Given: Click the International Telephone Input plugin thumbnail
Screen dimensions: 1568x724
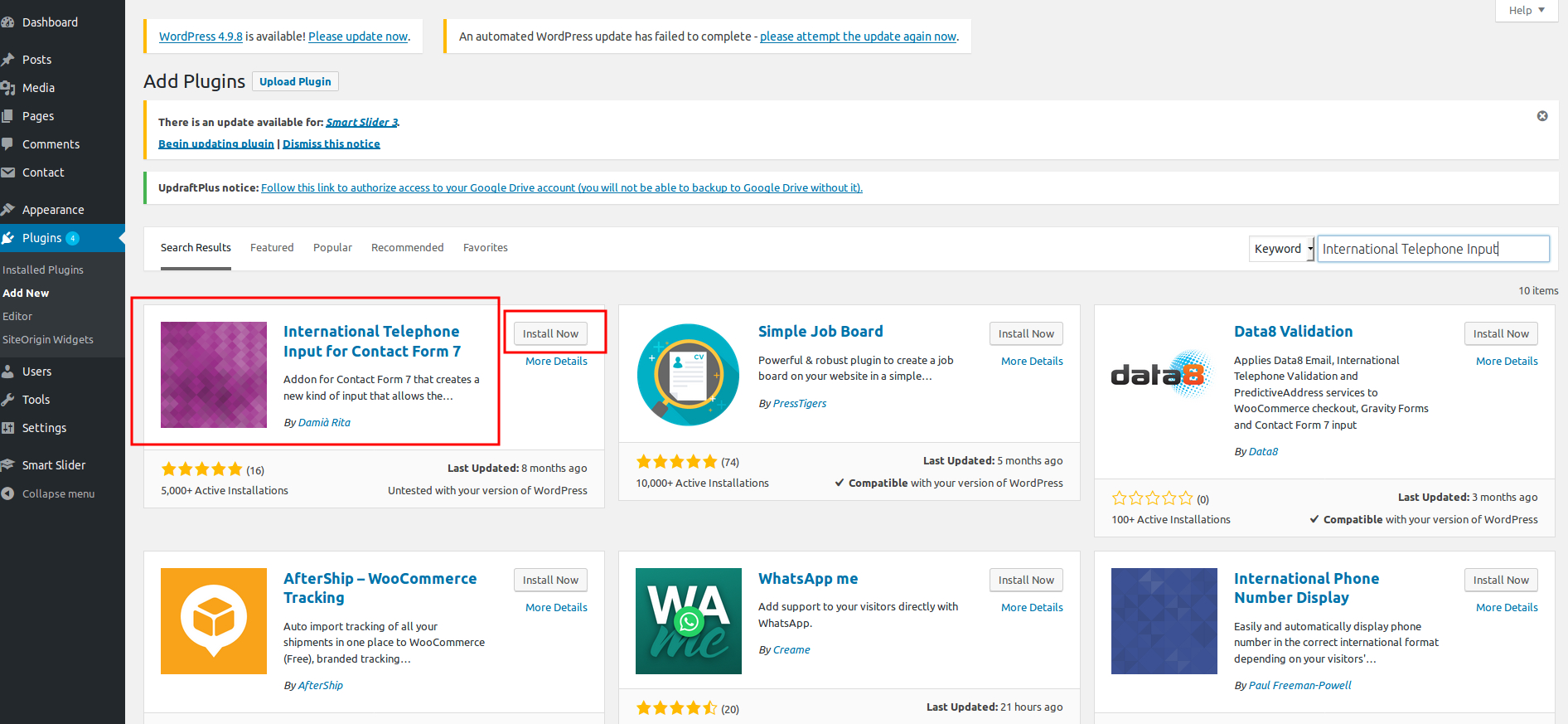Looking at the screenshot, I should pos(214,375).
